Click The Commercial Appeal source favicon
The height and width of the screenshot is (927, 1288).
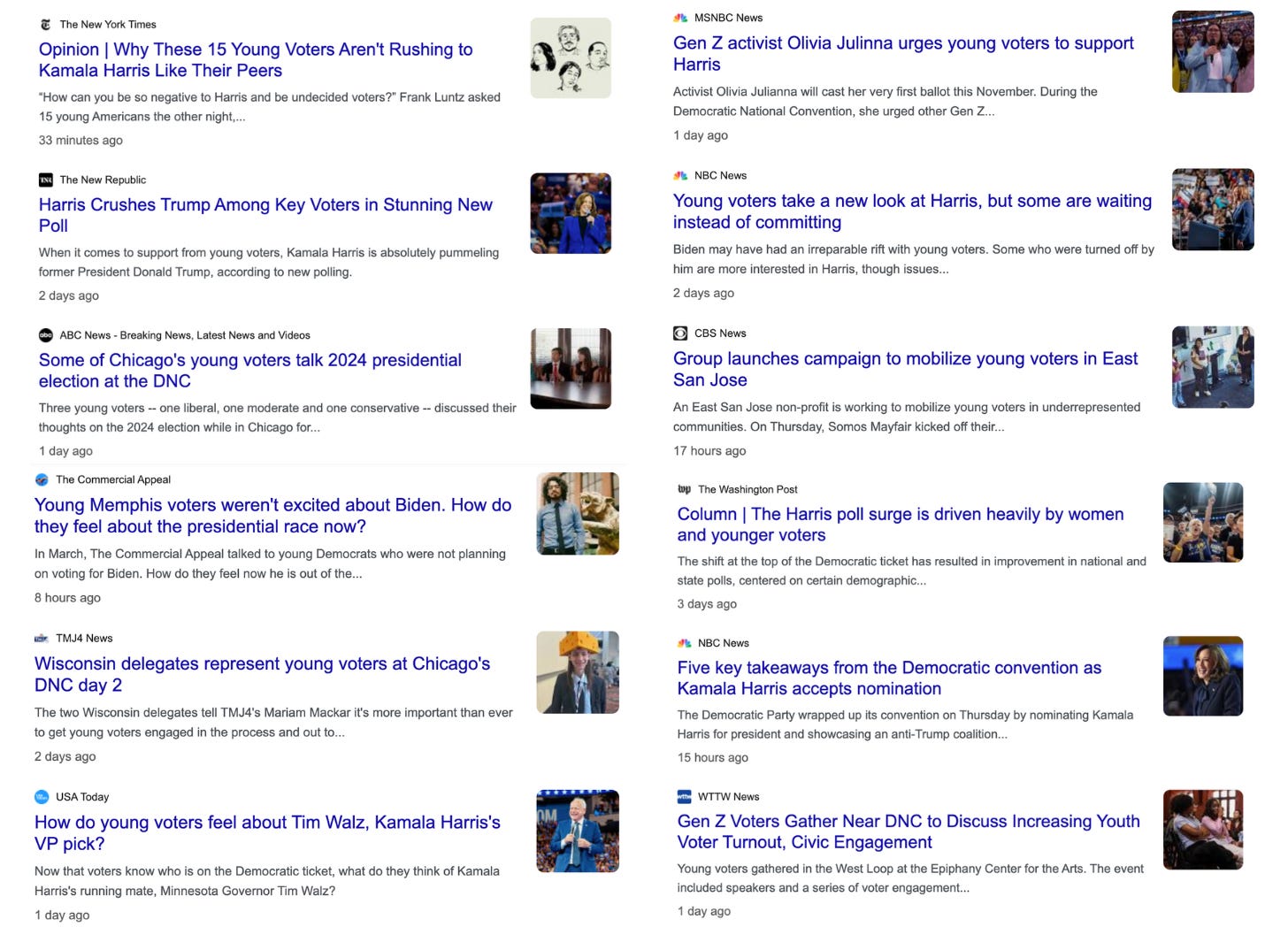42,479
